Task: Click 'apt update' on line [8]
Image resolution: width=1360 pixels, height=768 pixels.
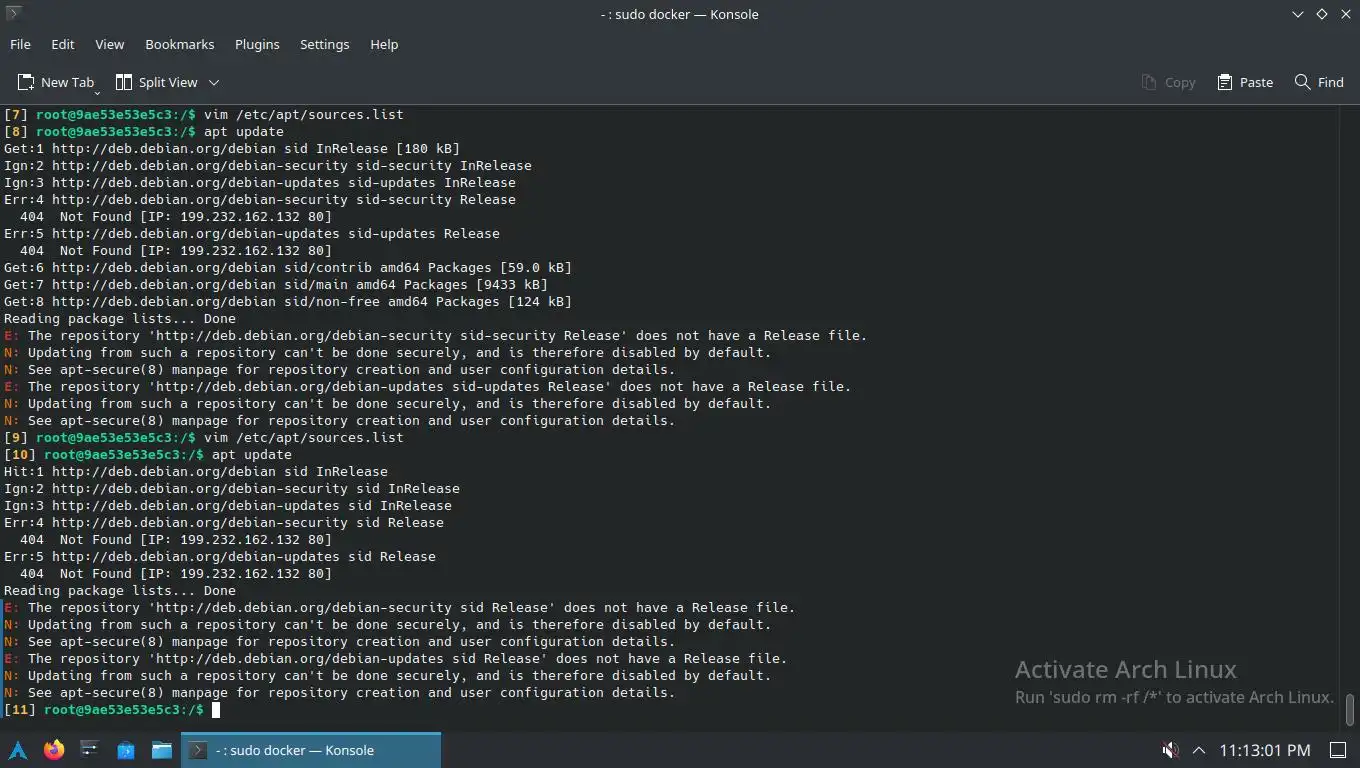Action: pyautogui.click(x=244, y=131)
